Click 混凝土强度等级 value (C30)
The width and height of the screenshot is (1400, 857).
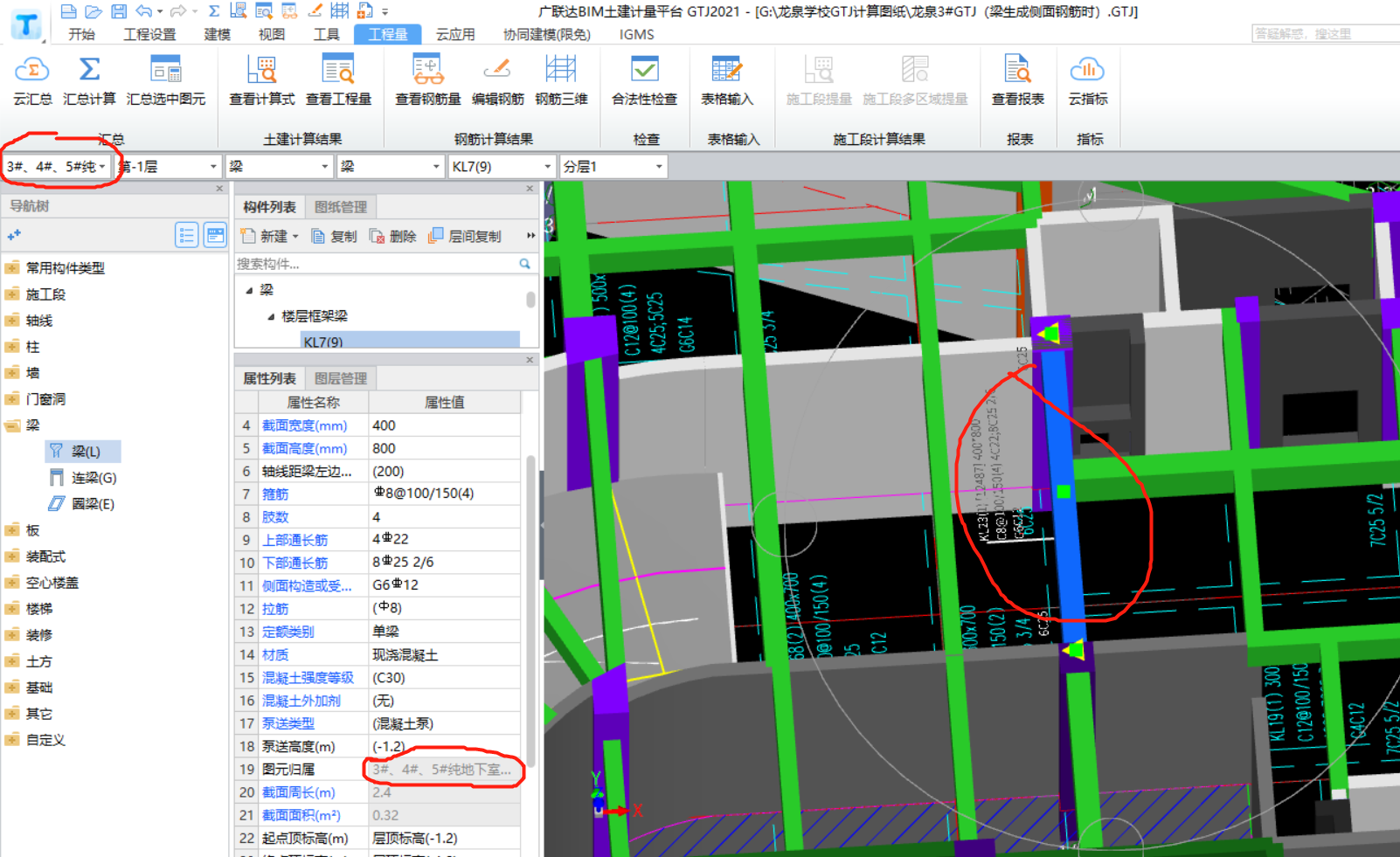point(444,677)
